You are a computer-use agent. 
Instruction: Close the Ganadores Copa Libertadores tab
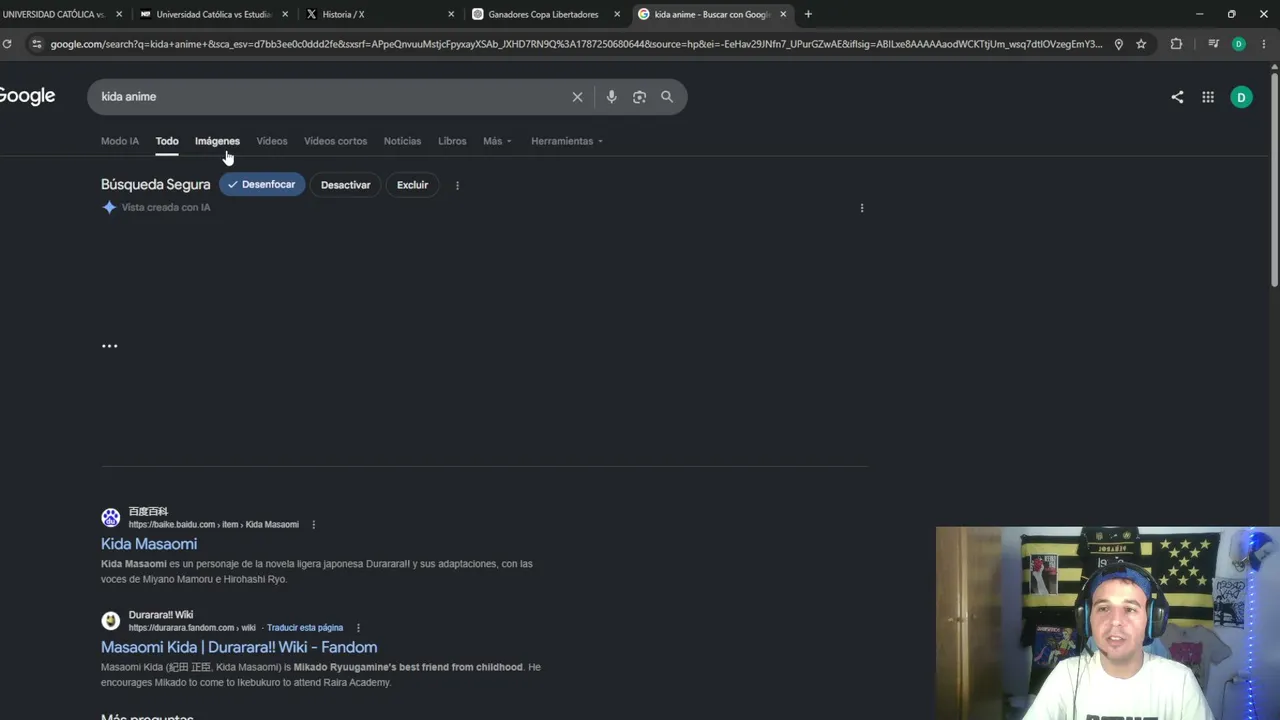(617, 14)
